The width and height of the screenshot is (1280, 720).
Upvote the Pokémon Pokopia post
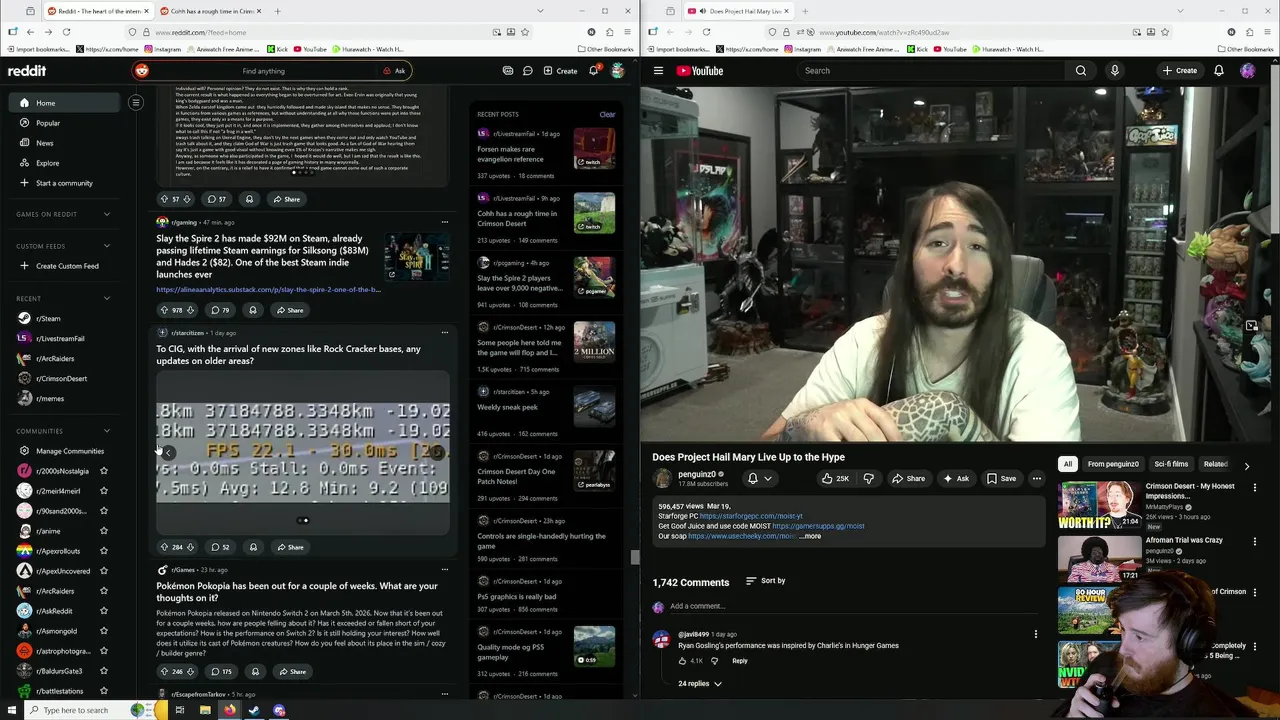pyautogui.click(x=165, y=671)
